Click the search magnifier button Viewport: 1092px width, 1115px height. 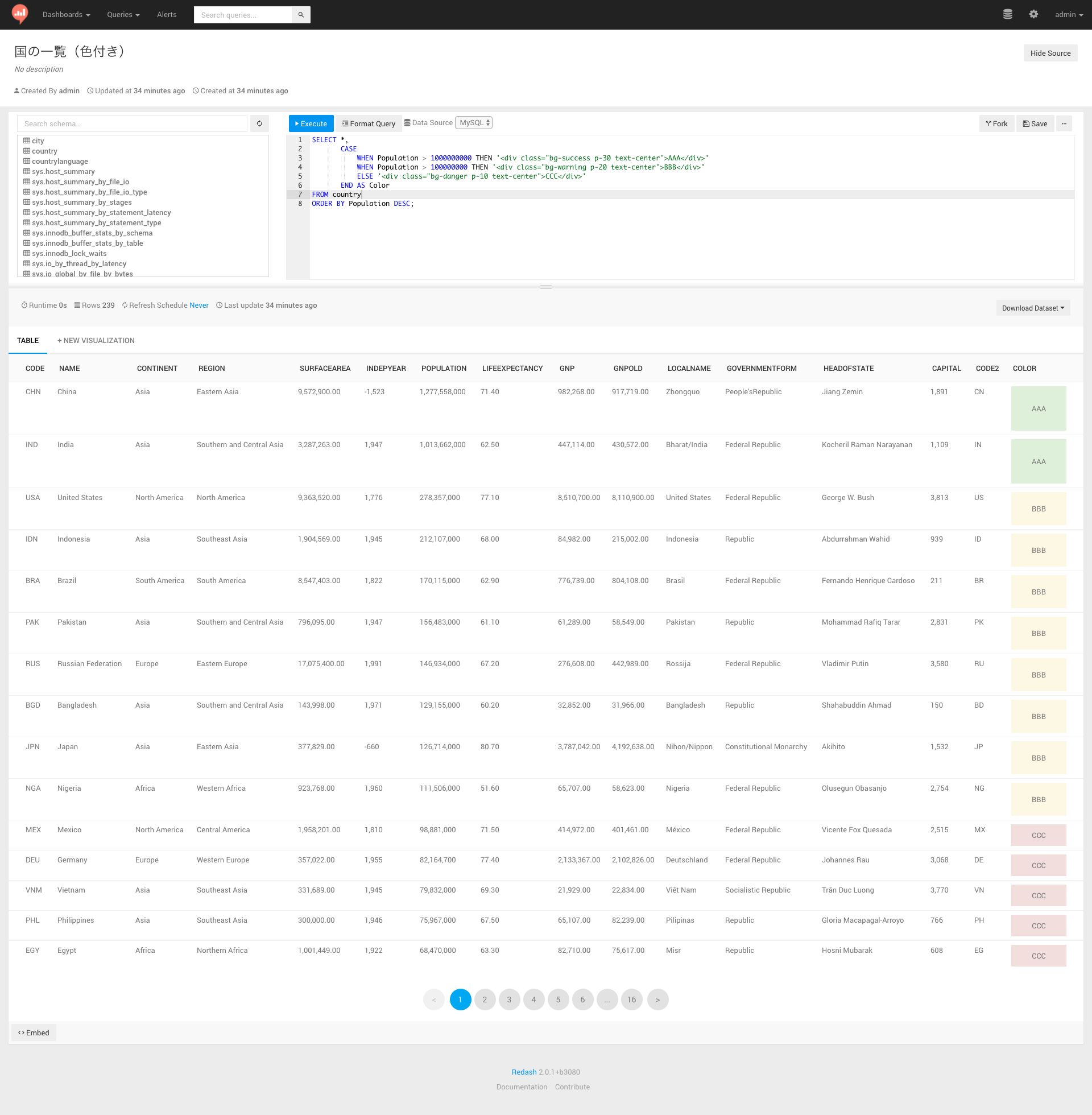point(300,15)
